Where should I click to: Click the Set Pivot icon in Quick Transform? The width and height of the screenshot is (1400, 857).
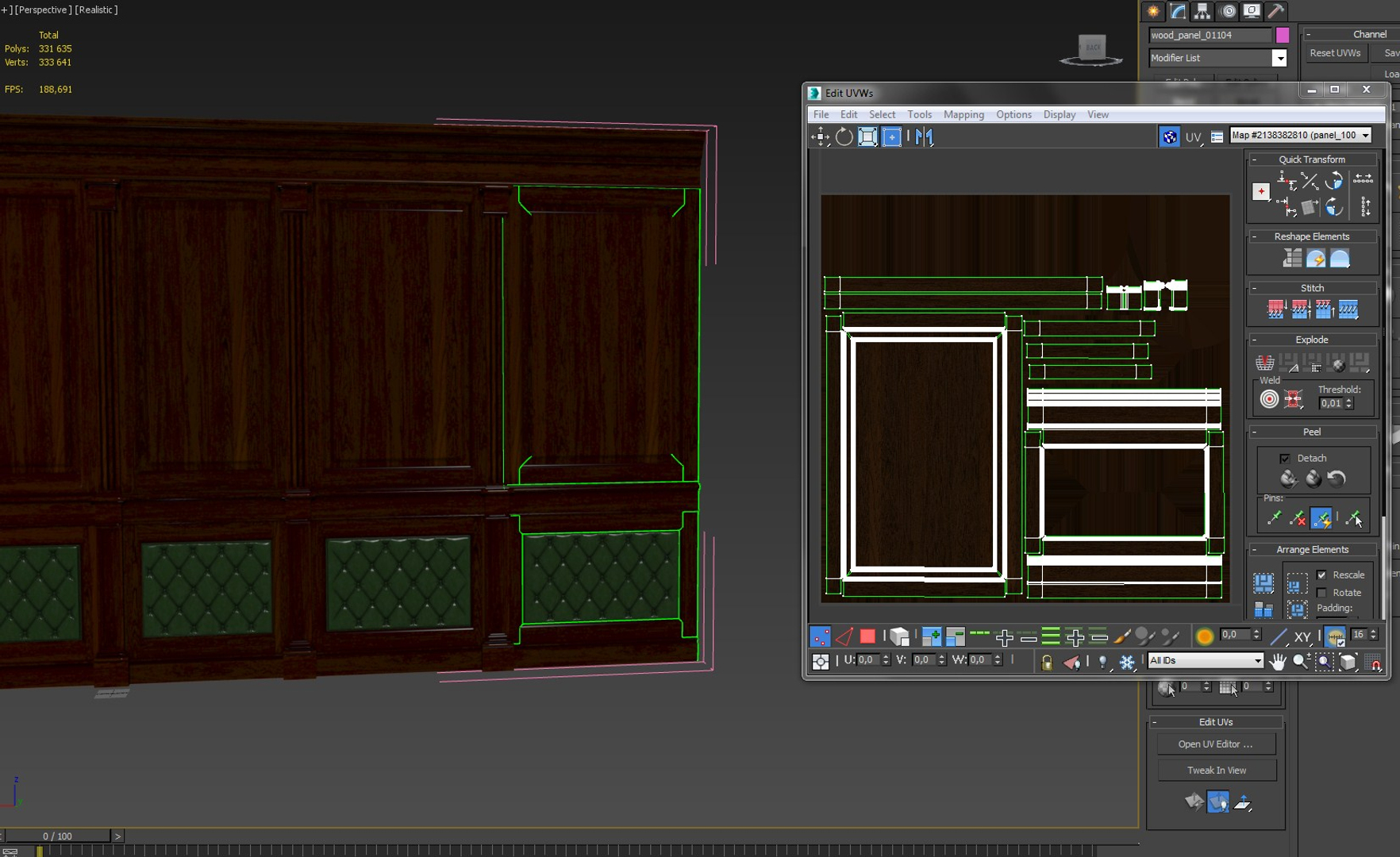[x=1261, y=191]
